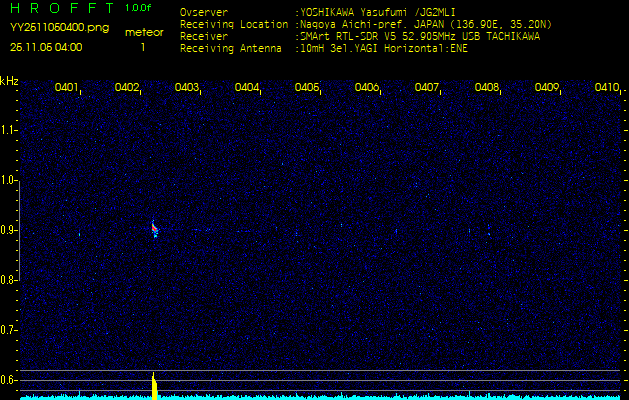Click the yellow signal spike in the bottom strip
Screen dimensions: 629x400
click(x=154, y=386)
